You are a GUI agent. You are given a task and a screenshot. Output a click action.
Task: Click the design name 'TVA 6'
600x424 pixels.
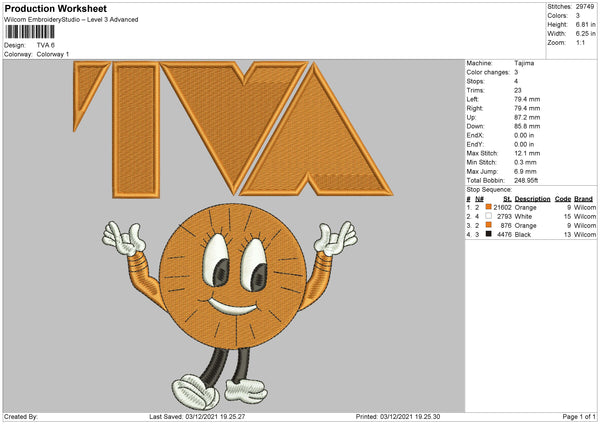click(x=46, y=45)
